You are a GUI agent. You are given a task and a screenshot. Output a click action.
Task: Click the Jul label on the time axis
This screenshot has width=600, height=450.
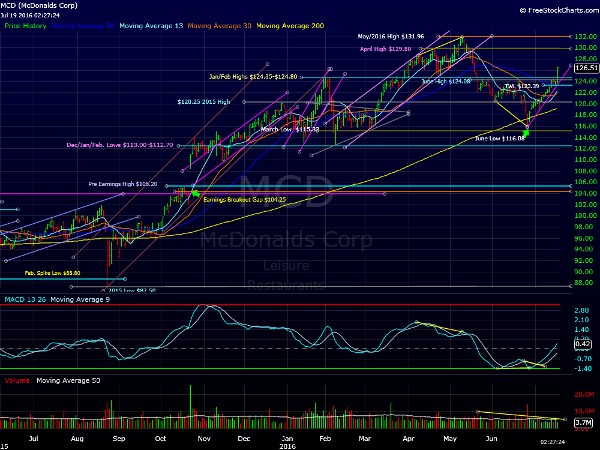(x=34, y=439)
